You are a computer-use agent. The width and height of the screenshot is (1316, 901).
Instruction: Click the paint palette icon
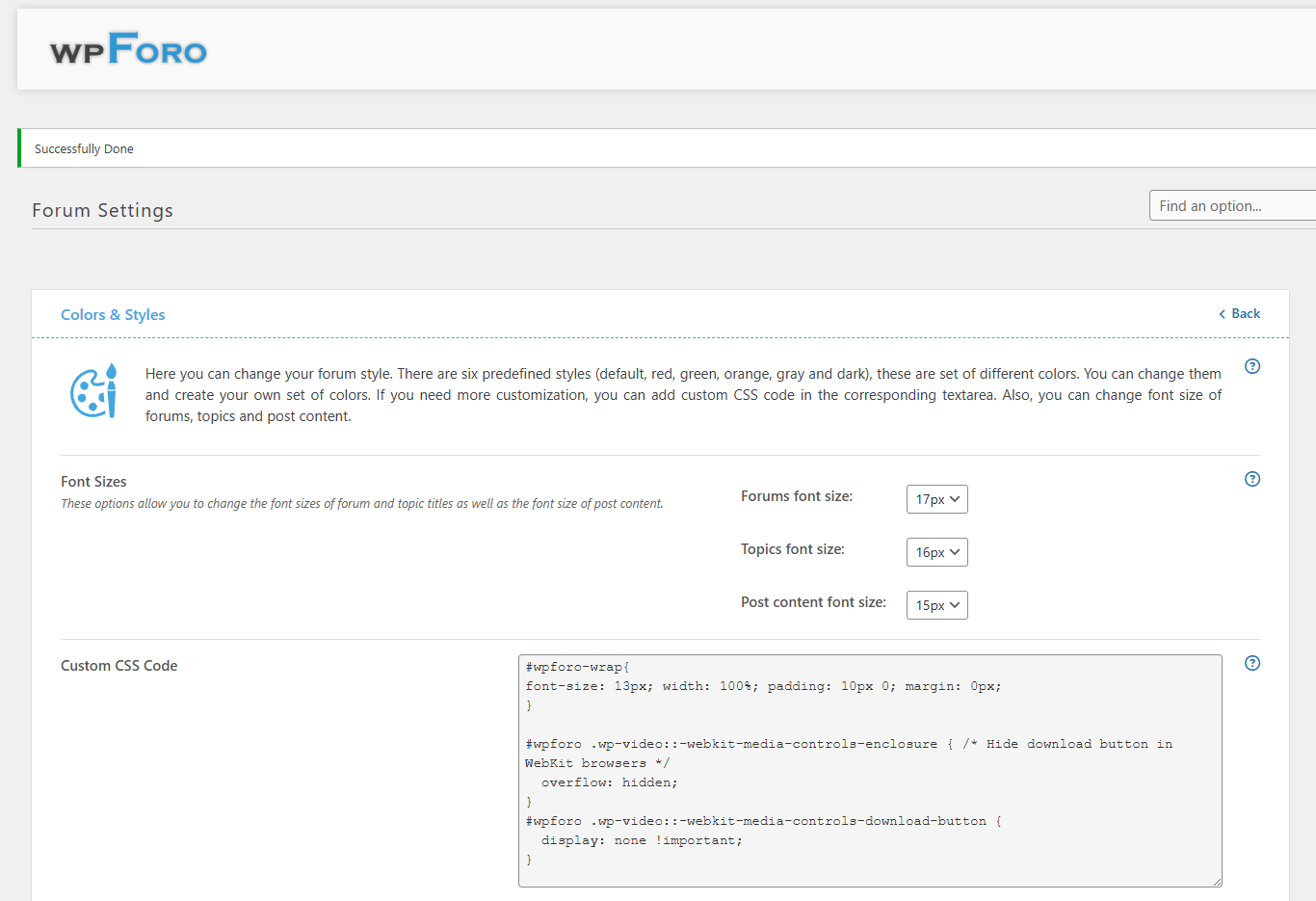point(93,391)
